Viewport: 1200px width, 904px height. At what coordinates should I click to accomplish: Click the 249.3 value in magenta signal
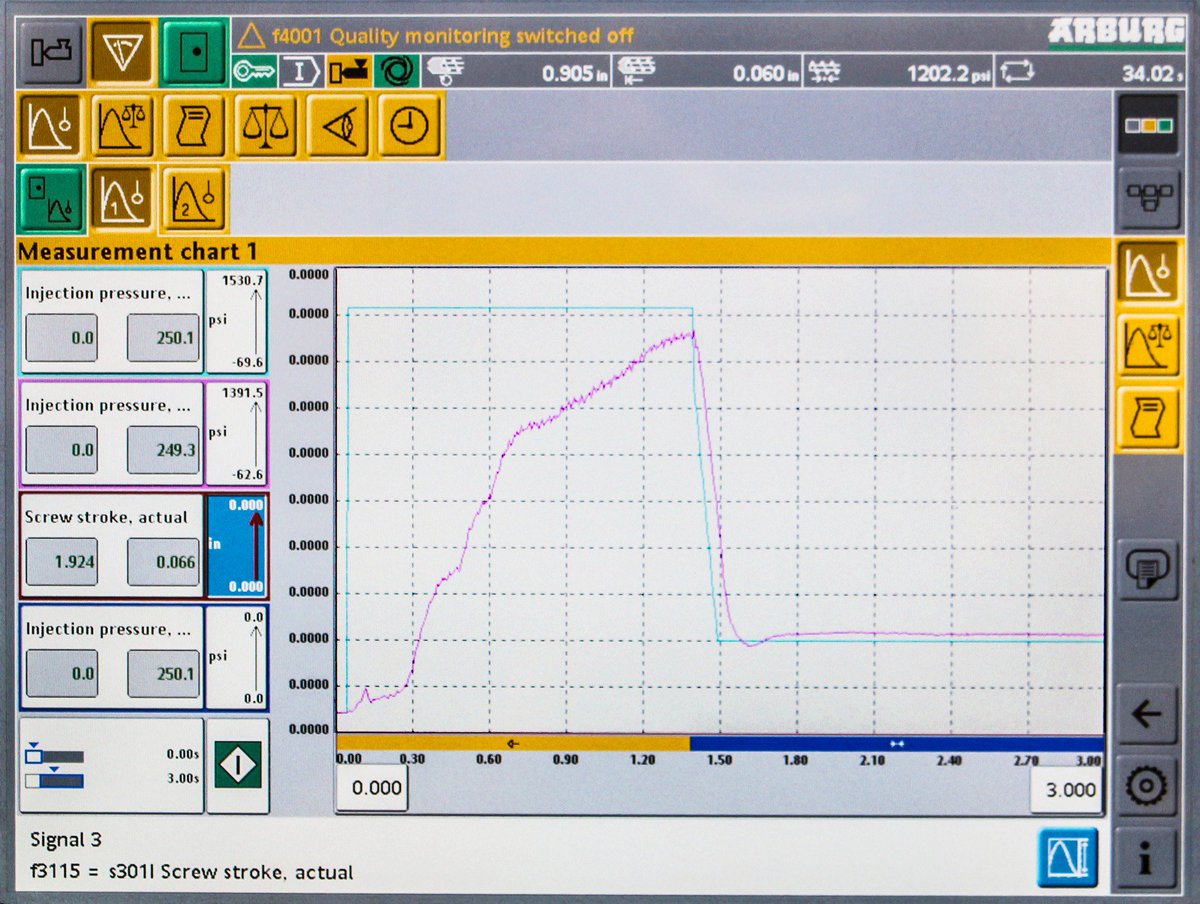(163, 450)
